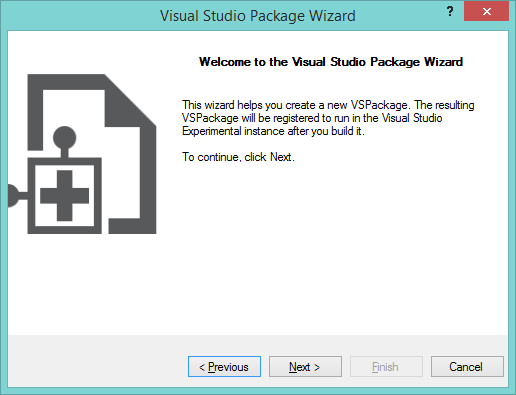This screenshot has height=395, width=516.
Task: Go forward with the Next > button
Action: click(305, 367)
